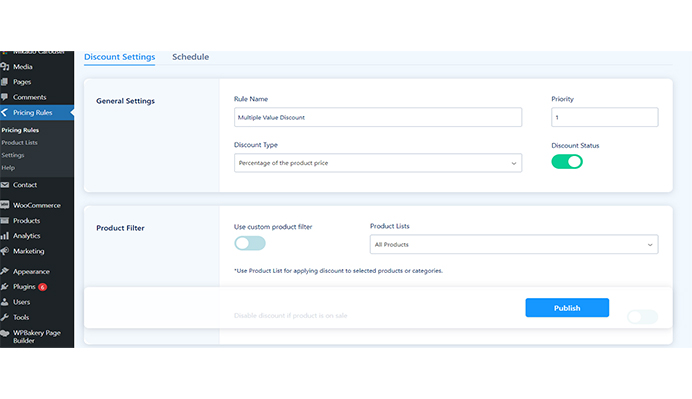Click the Products sidebar icon
692x399 pixels.
pyautogui.click(x=5, y=221)
